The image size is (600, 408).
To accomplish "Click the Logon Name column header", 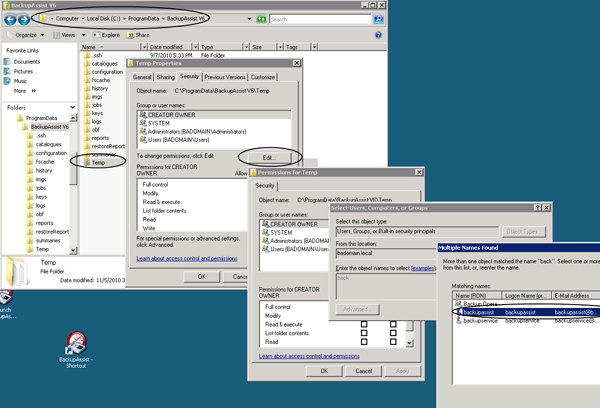I will pyautogui.click(x=526, y=295).
